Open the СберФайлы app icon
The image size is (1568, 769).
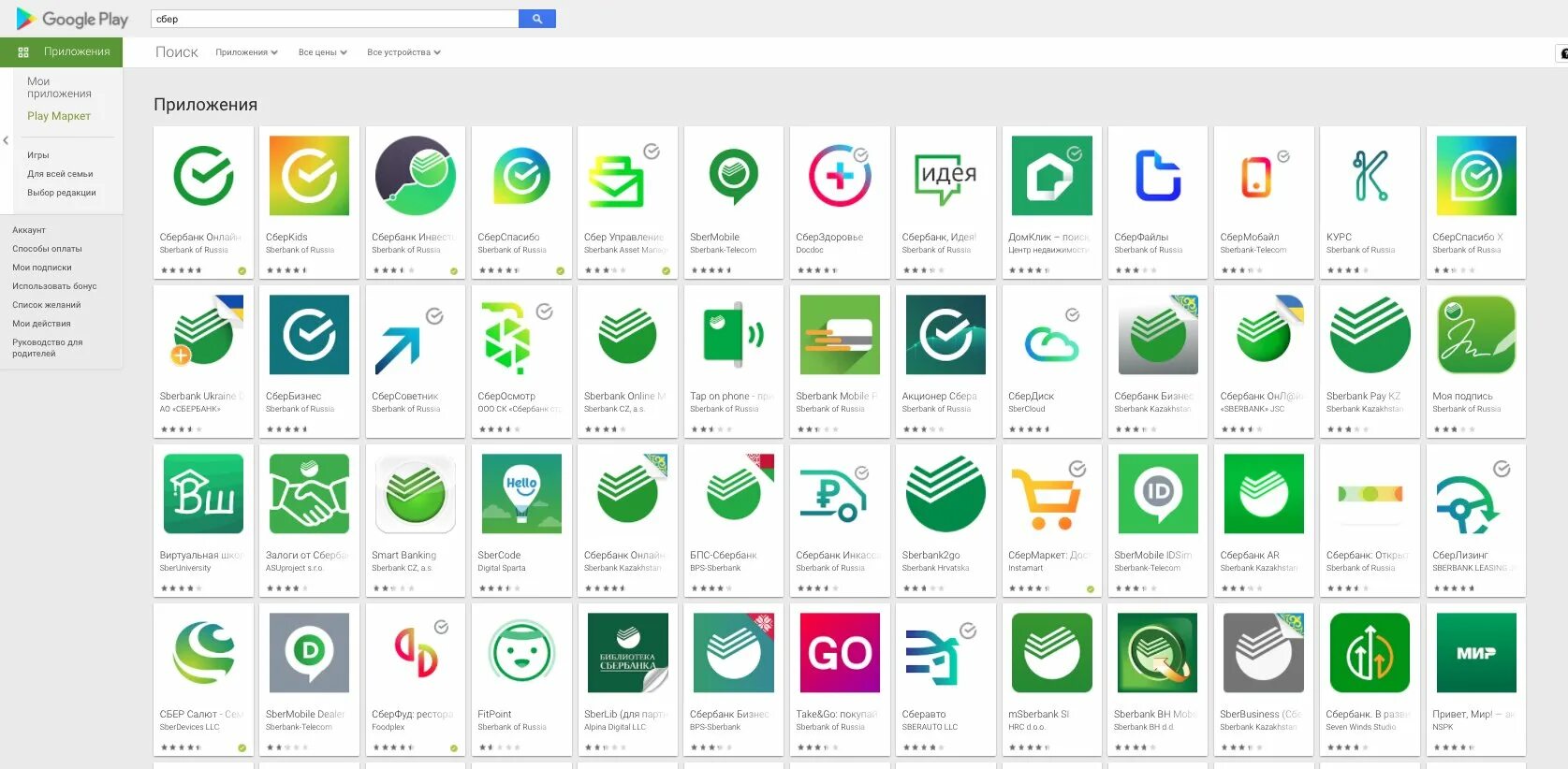click(1158, 176)
